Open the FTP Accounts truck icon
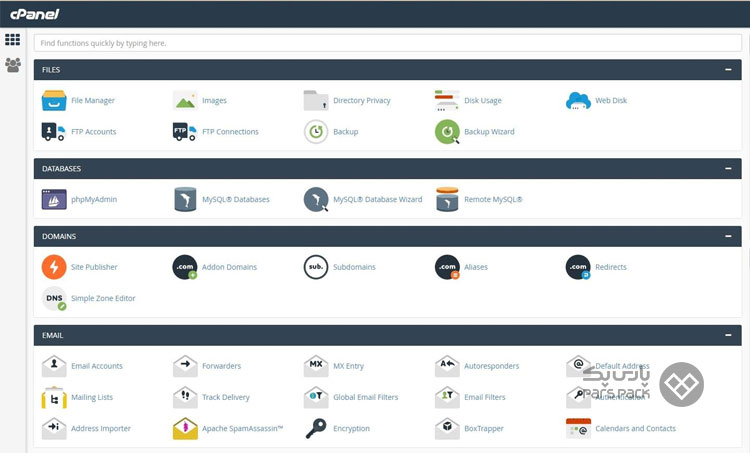750x453 pixels. point(54,132)
